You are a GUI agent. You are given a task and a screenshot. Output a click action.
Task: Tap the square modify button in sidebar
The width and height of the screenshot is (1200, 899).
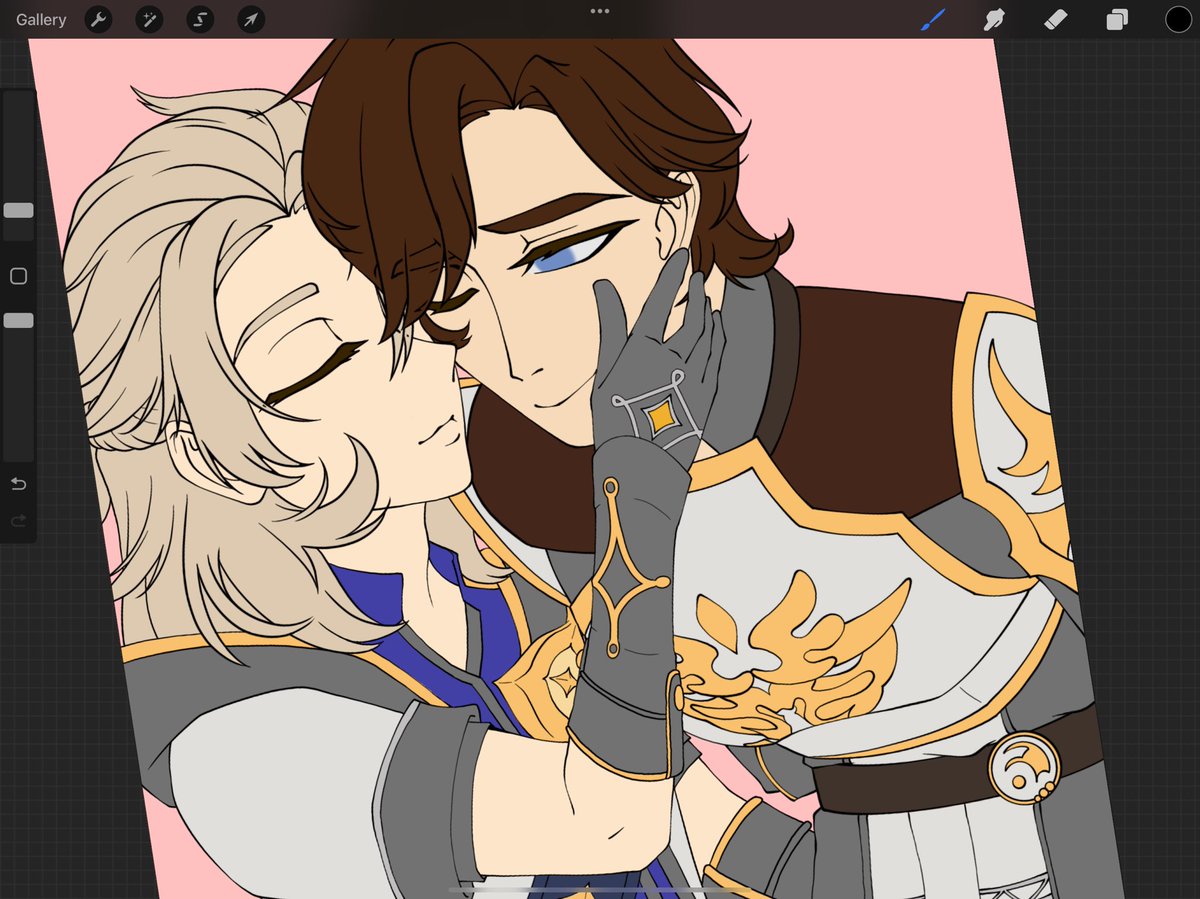click(18, 276)
